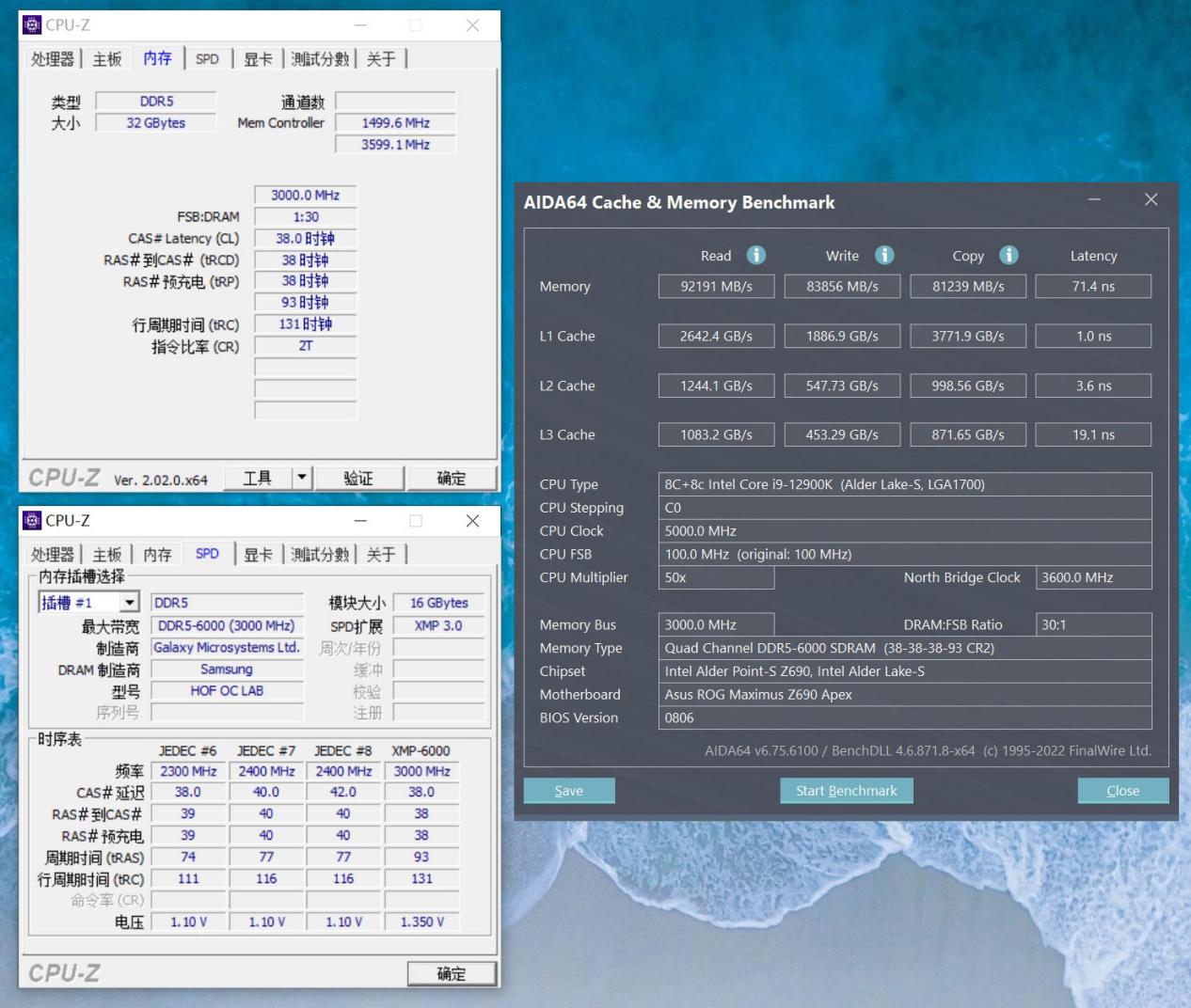Click the Close button in AIDA64
The image size is (1191, 1008).
tap(1122, 791)
